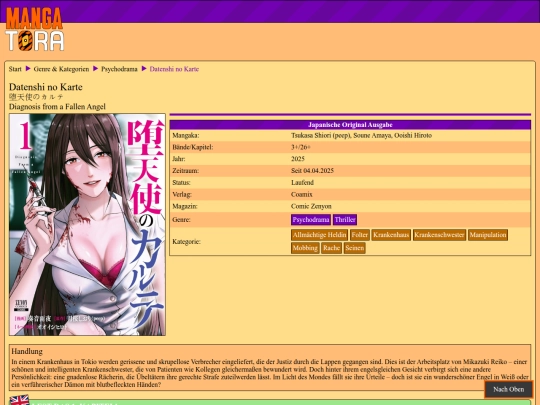Open the Krankenschwester category tag
Screen dimensions: 540x405
click(x=439, y=235)
